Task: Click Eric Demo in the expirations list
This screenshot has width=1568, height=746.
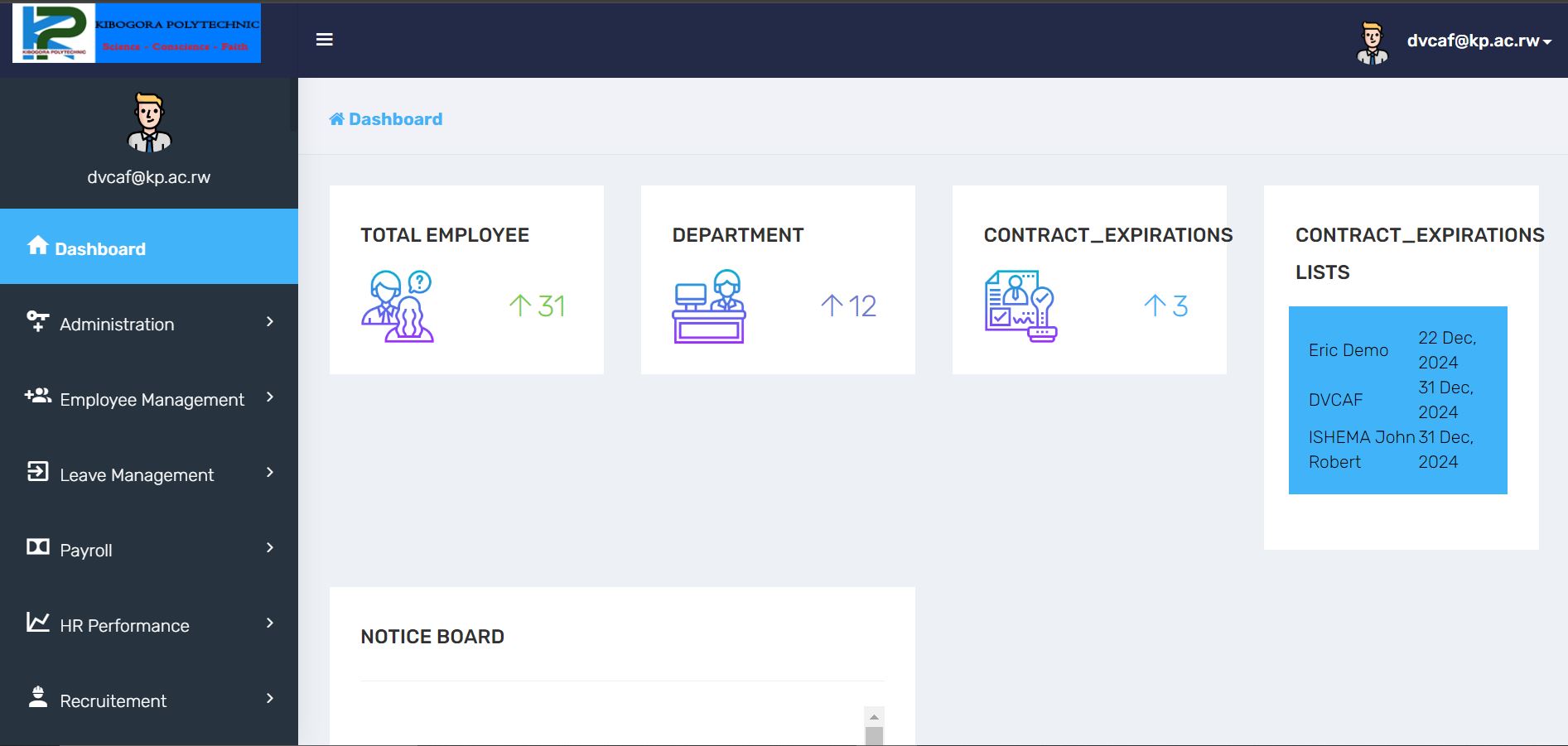Action: 1348,350
